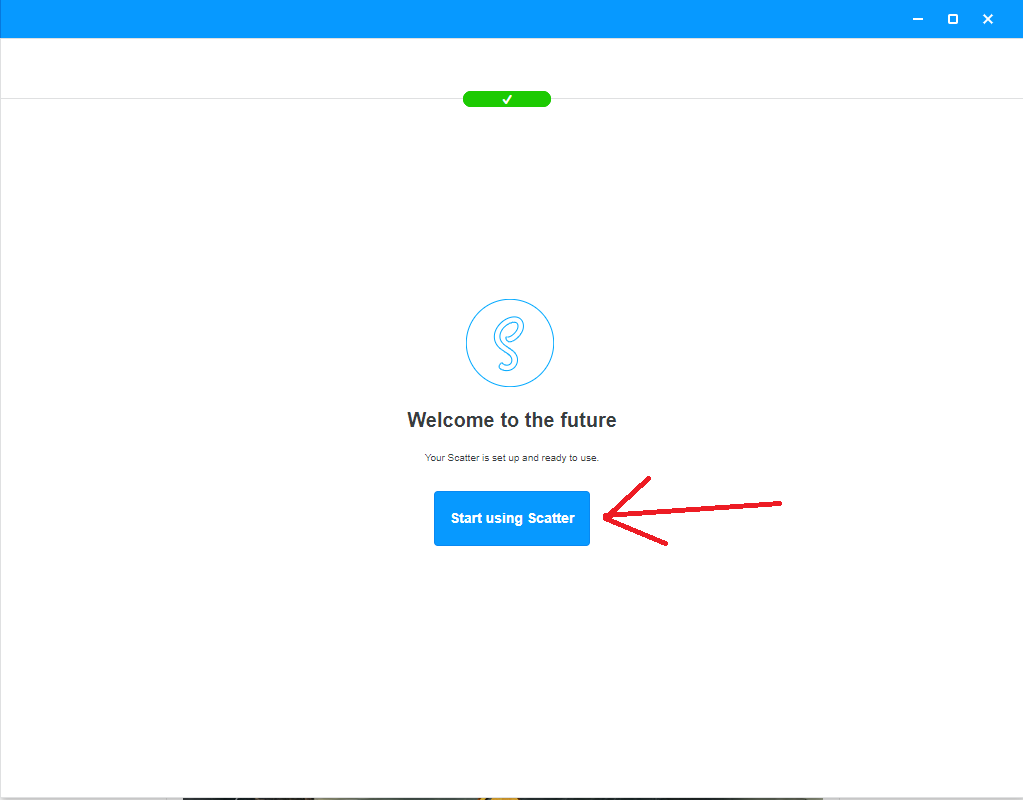Click the Scatter S logo icon
The height and width of the screenshot is (800, 1023).
[509, 343]
